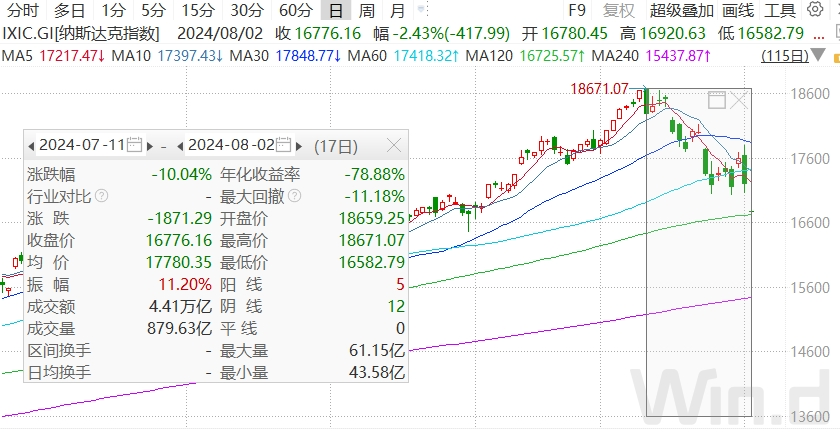Viewport: 840px width, 435px height.
Task: Open the F9 deep data view
Action: 577,10
